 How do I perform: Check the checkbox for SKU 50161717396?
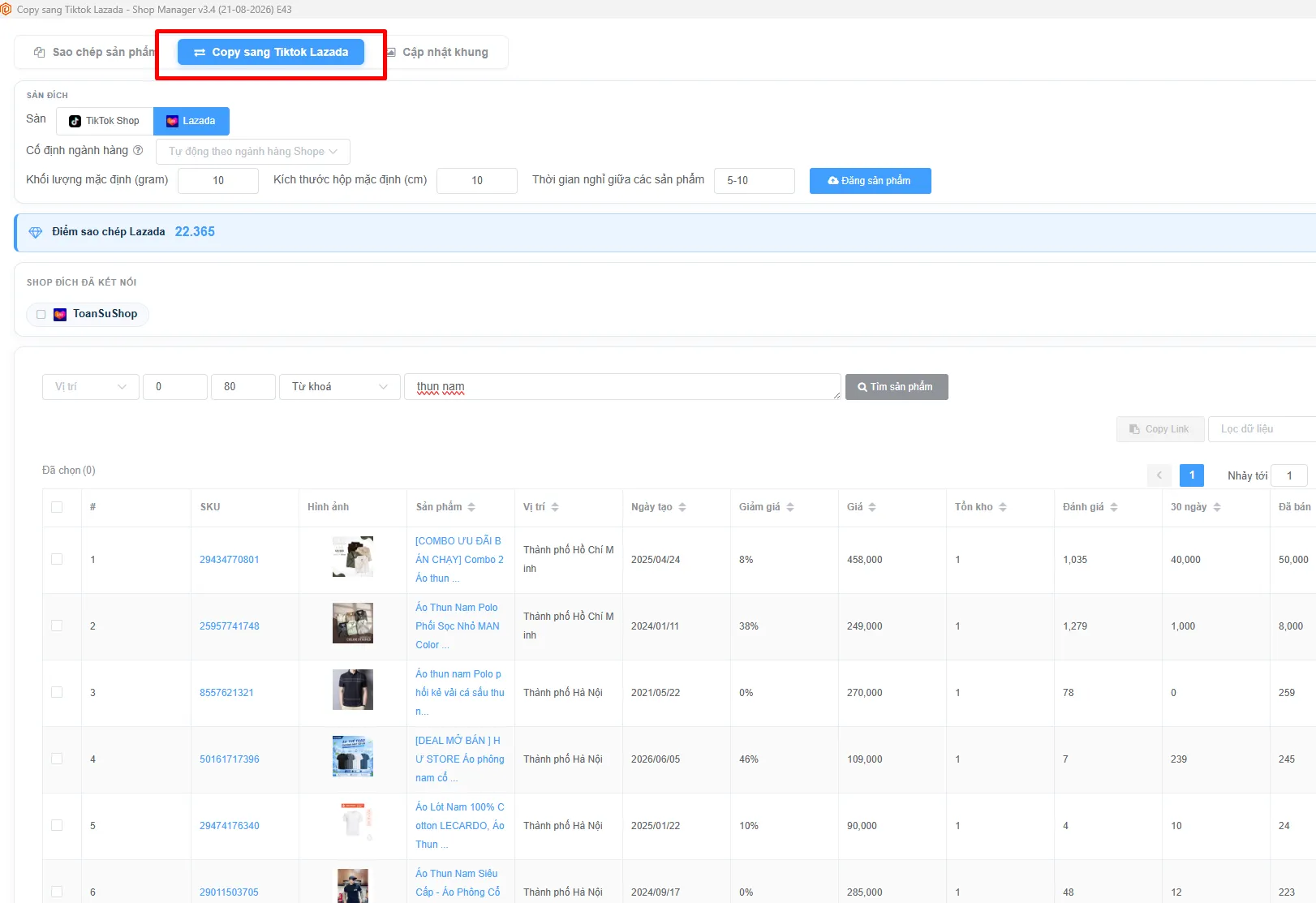point(57,759)
